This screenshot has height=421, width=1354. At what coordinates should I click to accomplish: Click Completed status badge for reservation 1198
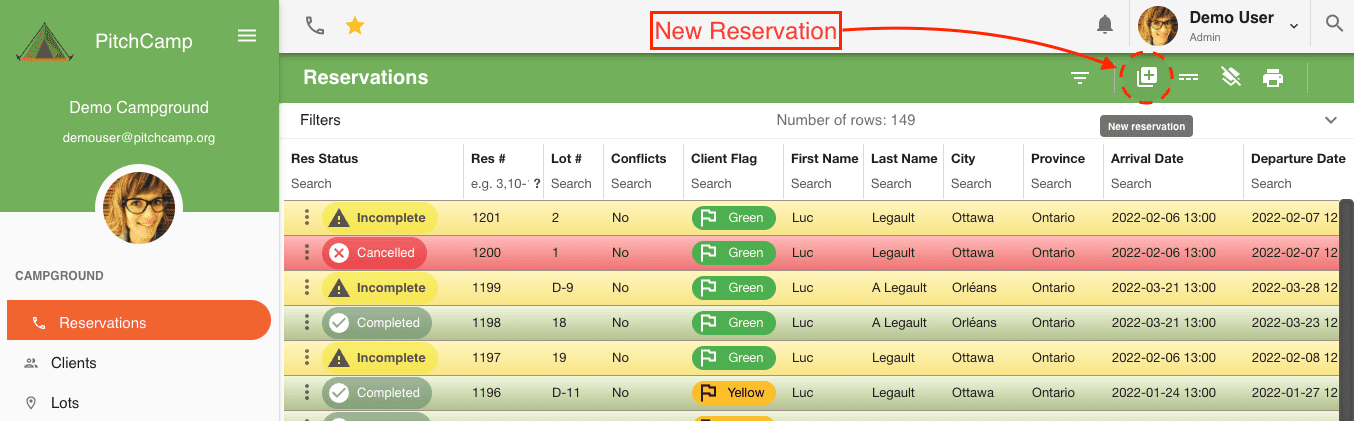tap(377, 323)
